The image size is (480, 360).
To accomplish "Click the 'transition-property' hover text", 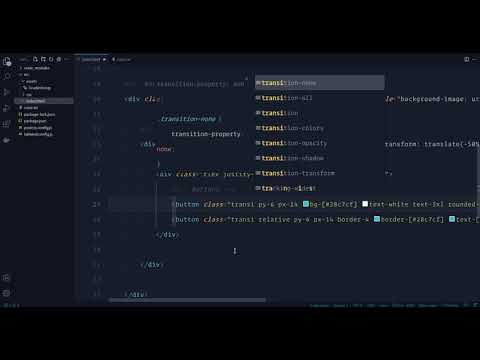I will 206,134.
